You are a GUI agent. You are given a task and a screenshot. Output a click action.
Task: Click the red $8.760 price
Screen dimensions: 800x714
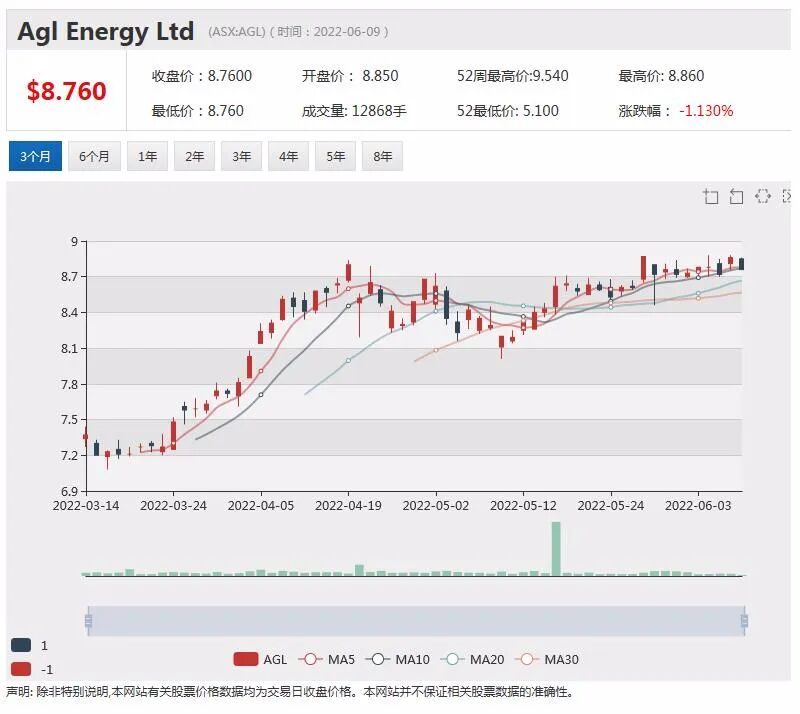pos(66,91)
